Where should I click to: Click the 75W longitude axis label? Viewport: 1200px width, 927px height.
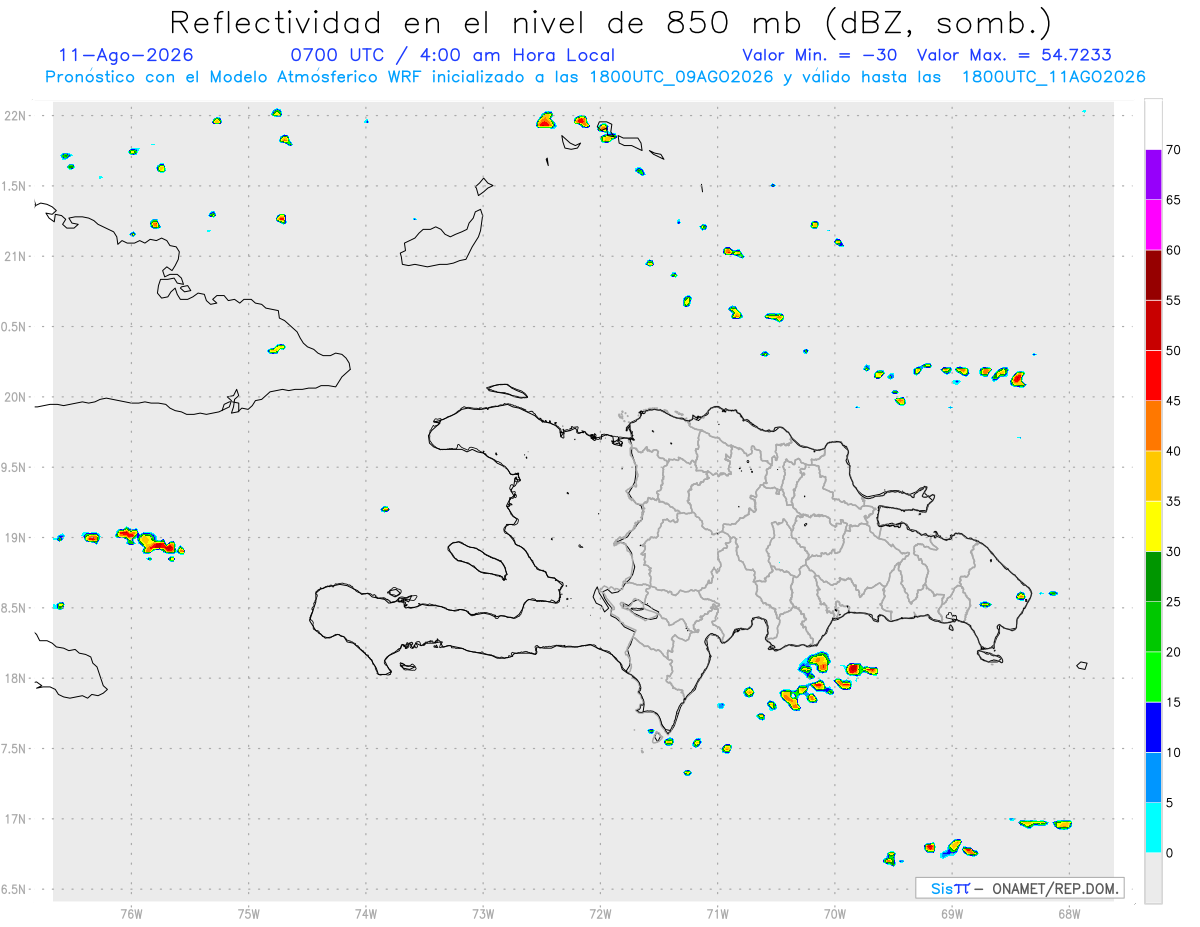tap(249, 913)
